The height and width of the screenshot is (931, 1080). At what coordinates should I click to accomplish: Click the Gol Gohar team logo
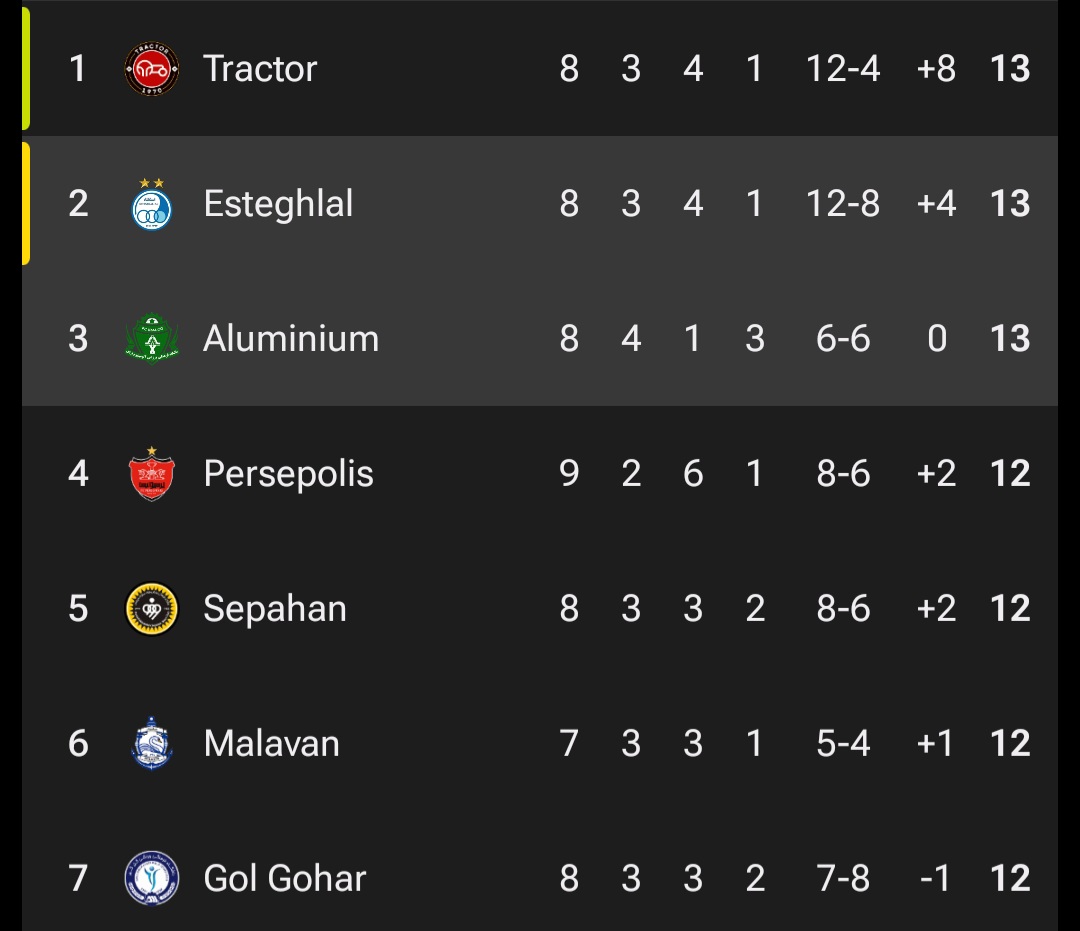coord(152,879)
